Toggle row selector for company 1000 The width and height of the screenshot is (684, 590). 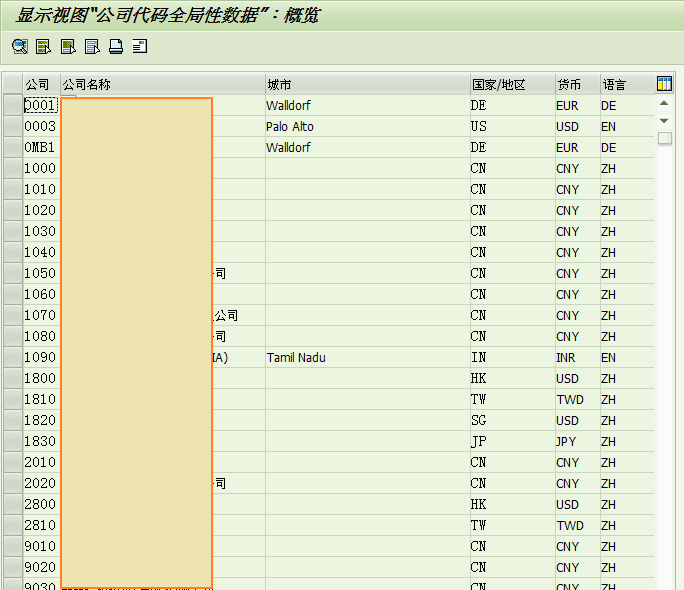[x=13, y=168]
